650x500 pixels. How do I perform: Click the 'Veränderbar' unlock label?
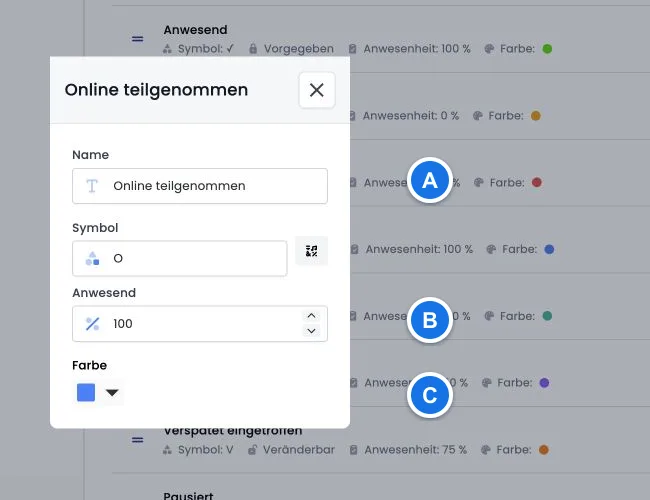tap(298, 450)
